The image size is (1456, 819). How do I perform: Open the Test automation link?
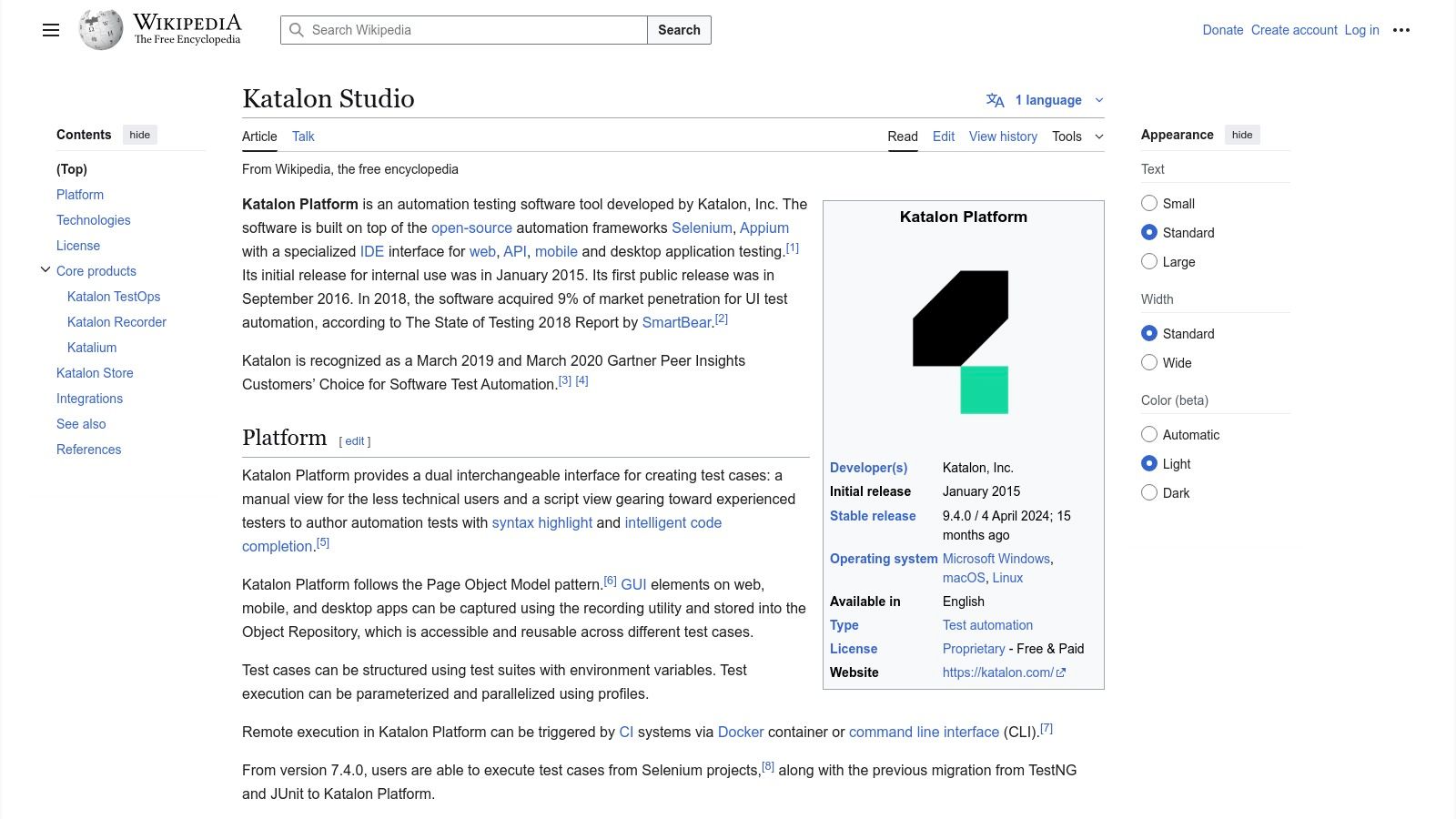pos(987,625)
